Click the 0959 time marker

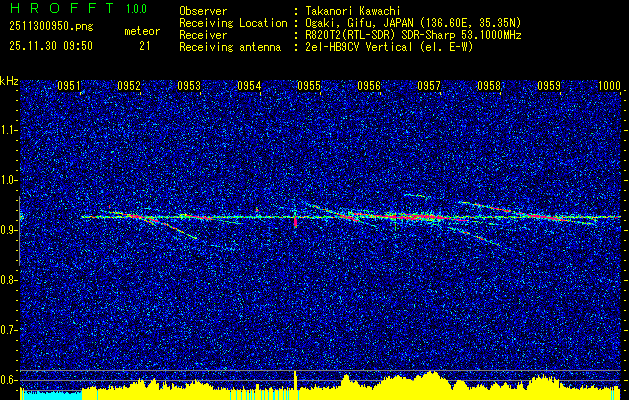549,85
